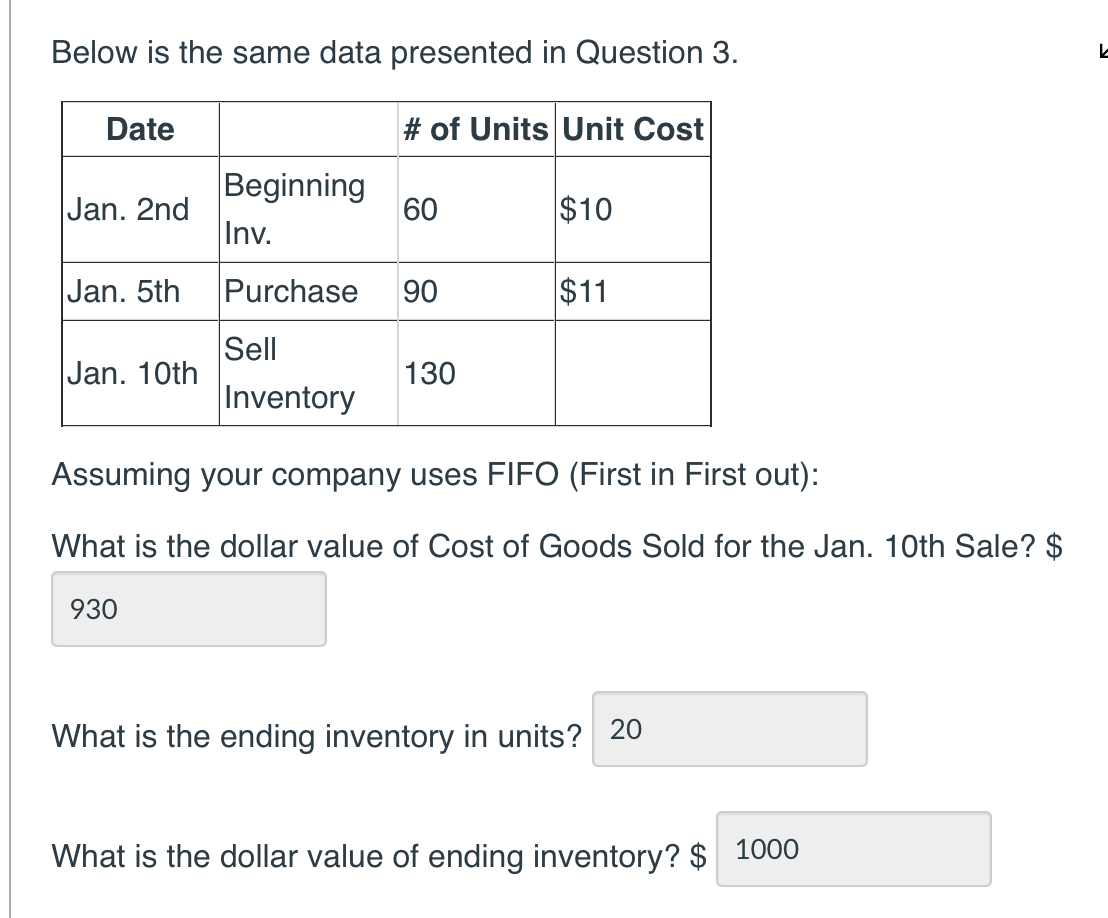Click the FIFO assumption sentence
The image size is (1108, 918).
pos(434,474)
